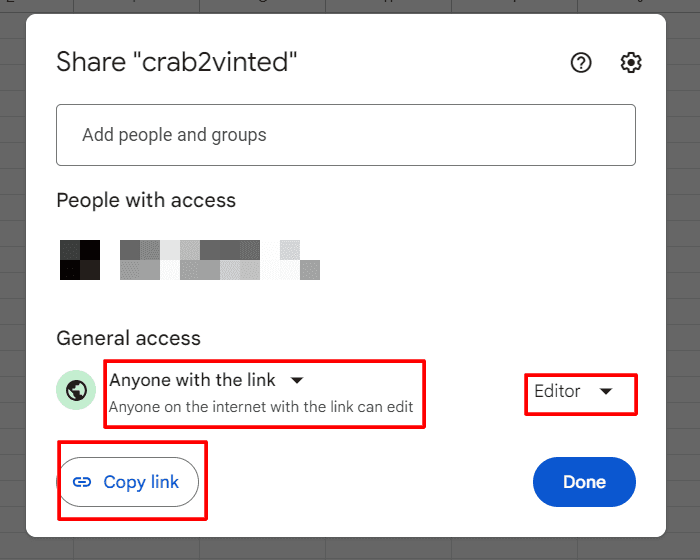The height and width of the screenshot is (560, 700).
Task: Click the Share "crab2vinted" dialog title
Action: point(177,62)
